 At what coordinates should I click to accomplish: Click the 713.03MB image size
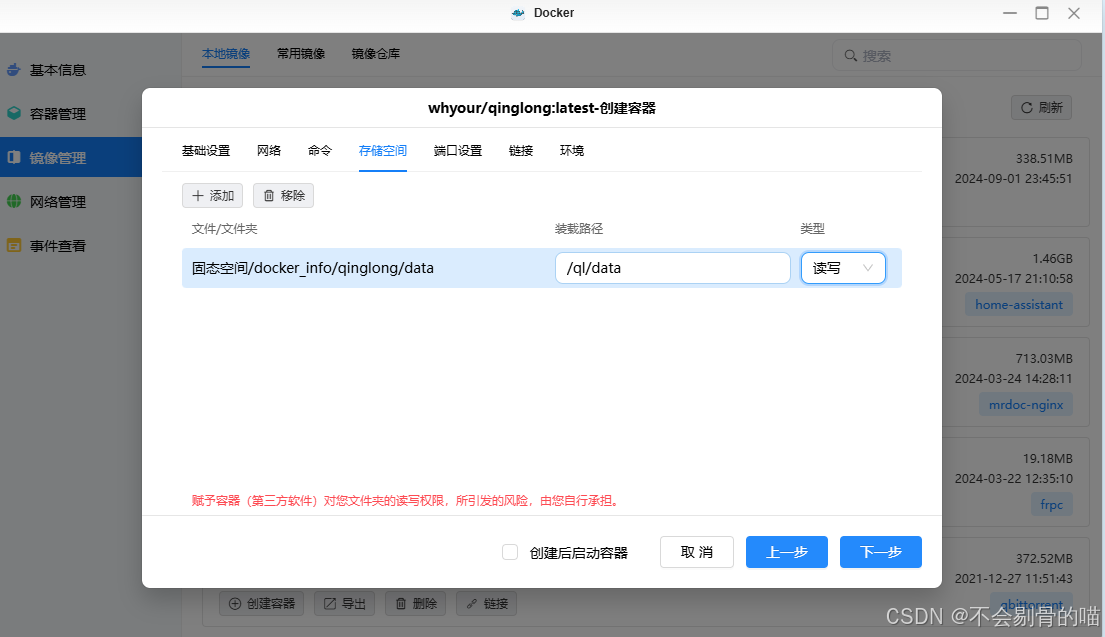click(1044, 359)
